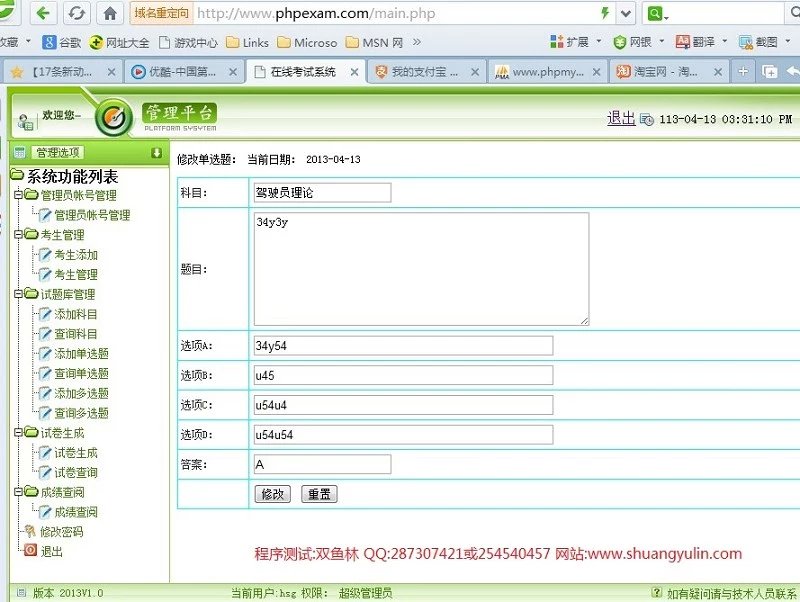Focus the 选项D input field
The width and height of the screenshot is (800, 602).
(403, 435)
